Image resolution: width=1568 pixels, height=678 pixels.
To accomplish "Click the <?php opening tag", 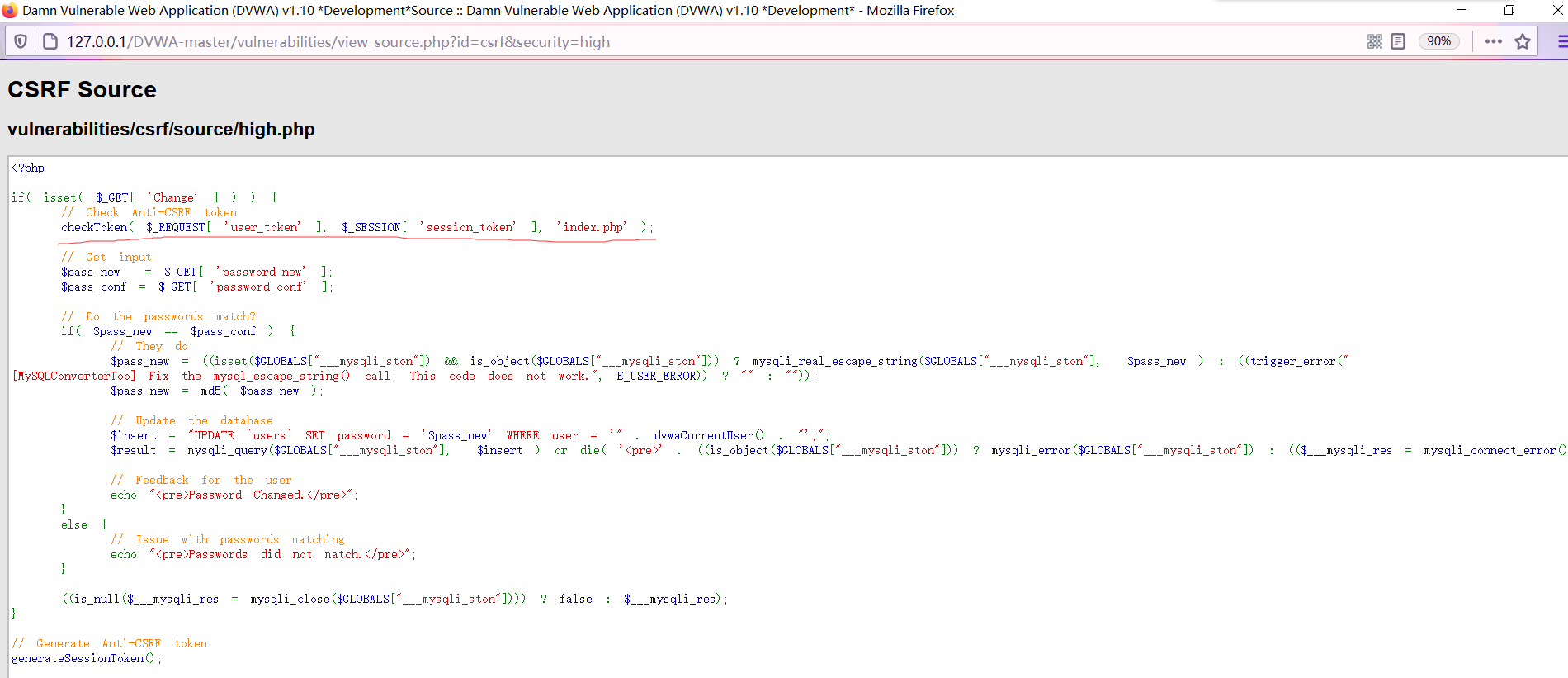I will [x=28, y=168].
